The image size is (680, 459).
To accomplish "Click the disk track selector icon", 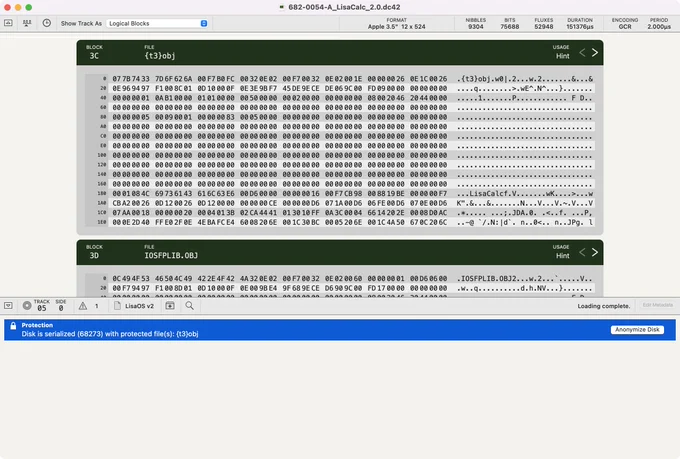I will pos(27,305).
